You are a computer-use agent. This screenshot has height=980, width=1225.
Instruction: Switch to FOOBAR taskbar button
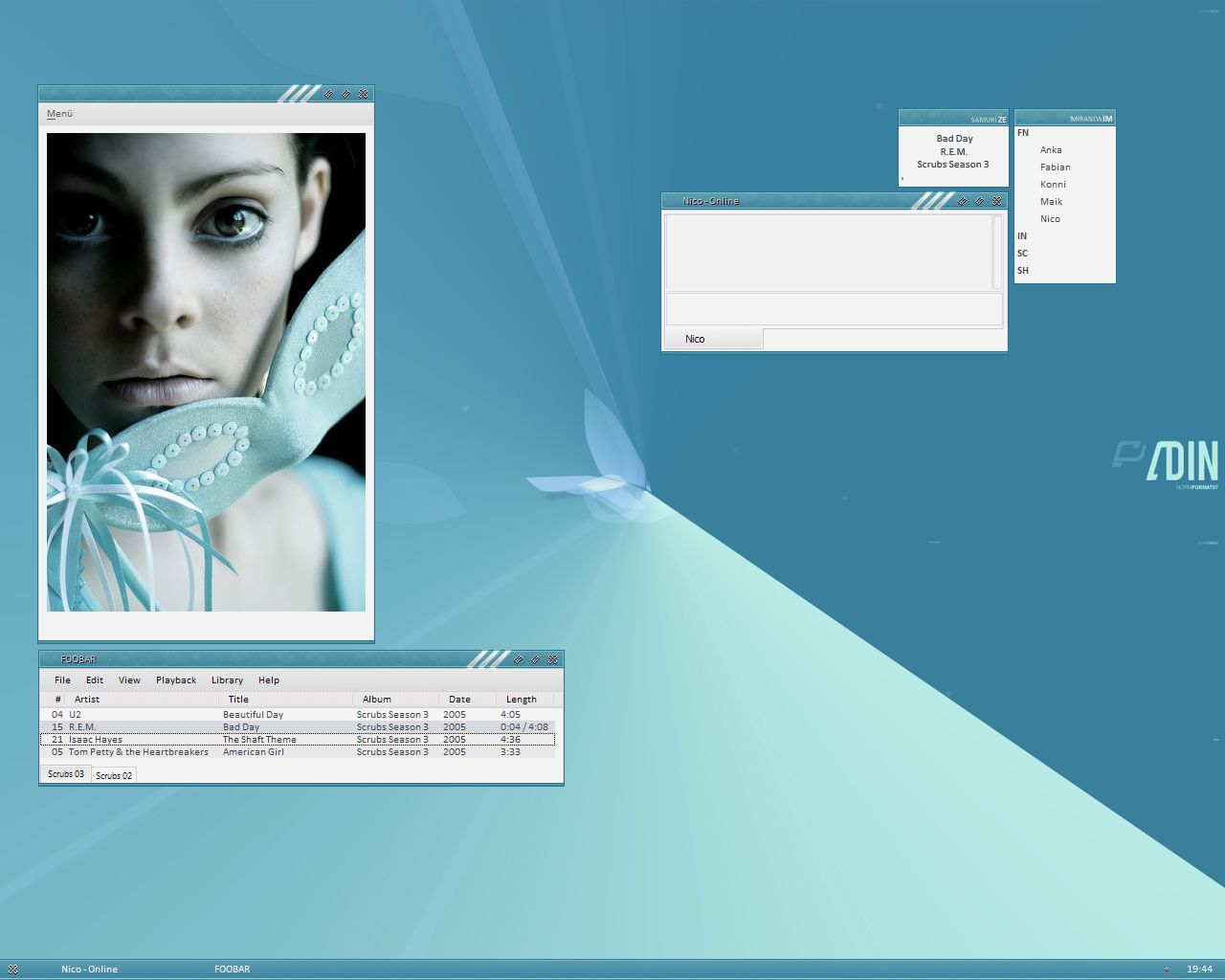click(232, 969)
